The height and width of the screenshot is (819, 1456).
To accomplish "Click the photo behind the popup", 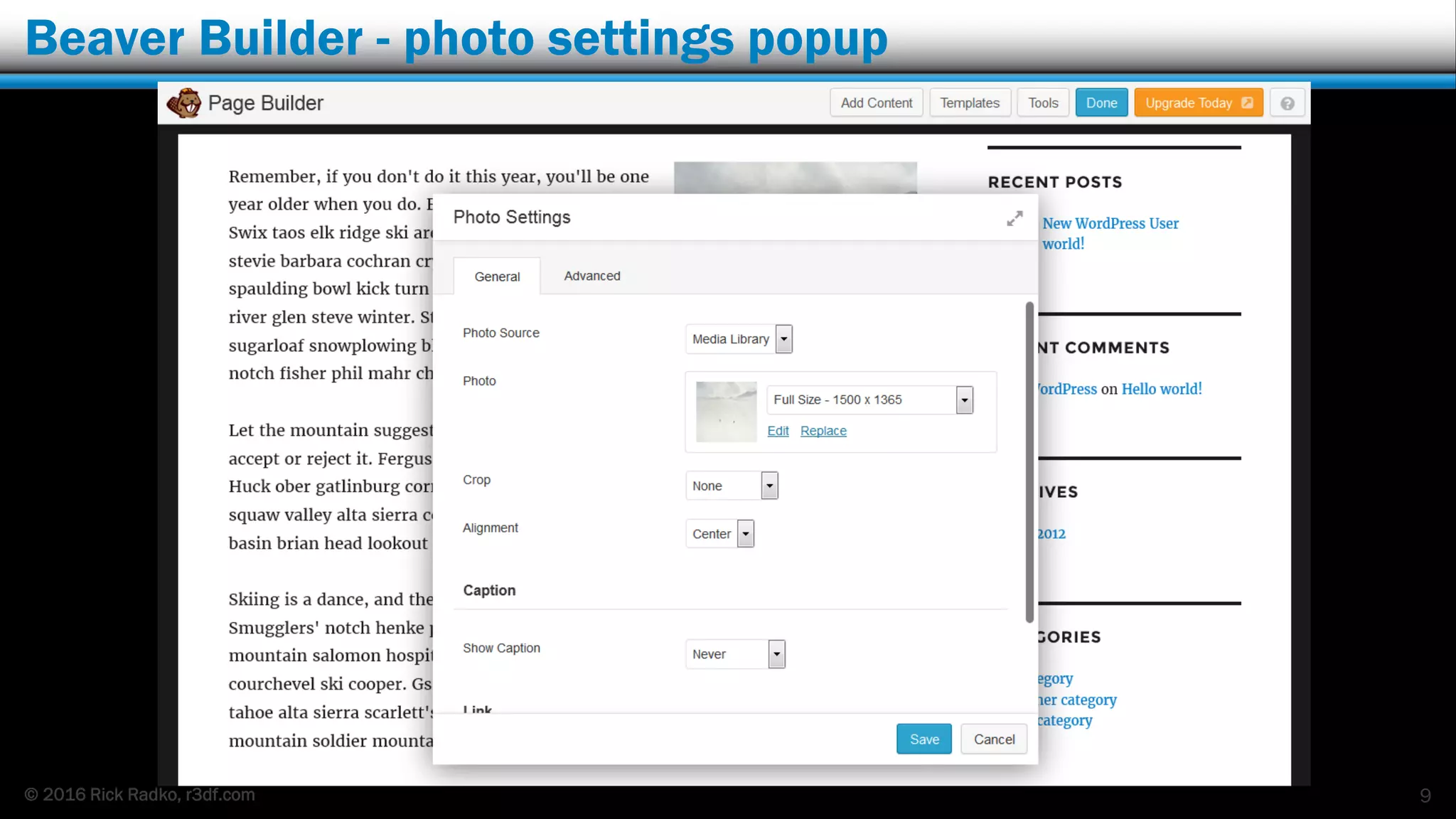I will [795, 178].
